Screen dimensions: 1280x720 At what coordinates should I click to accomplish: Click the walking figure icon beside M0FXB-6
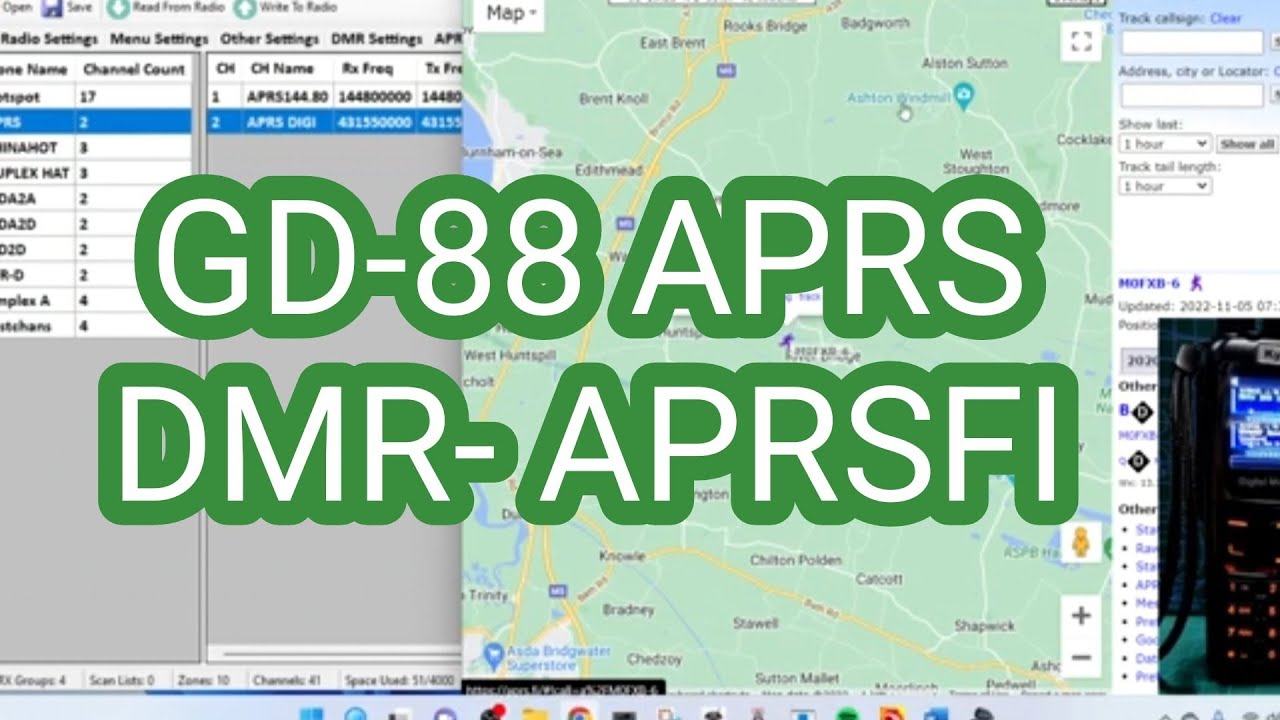point(1196,284)
